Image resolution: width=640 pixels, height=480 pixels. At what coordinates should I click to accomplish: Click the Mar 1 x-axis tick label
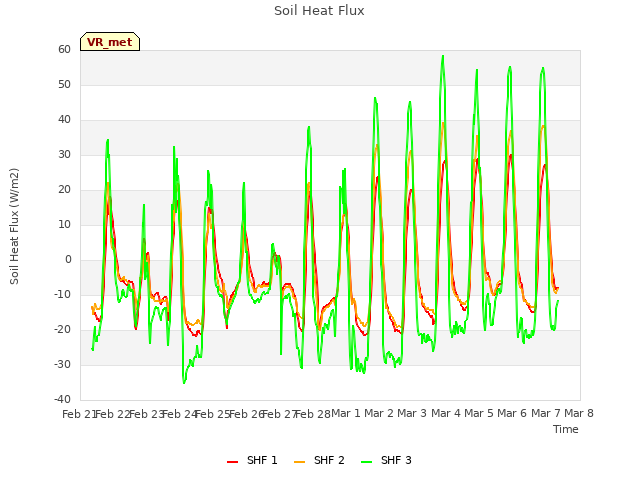click(346, 413)
